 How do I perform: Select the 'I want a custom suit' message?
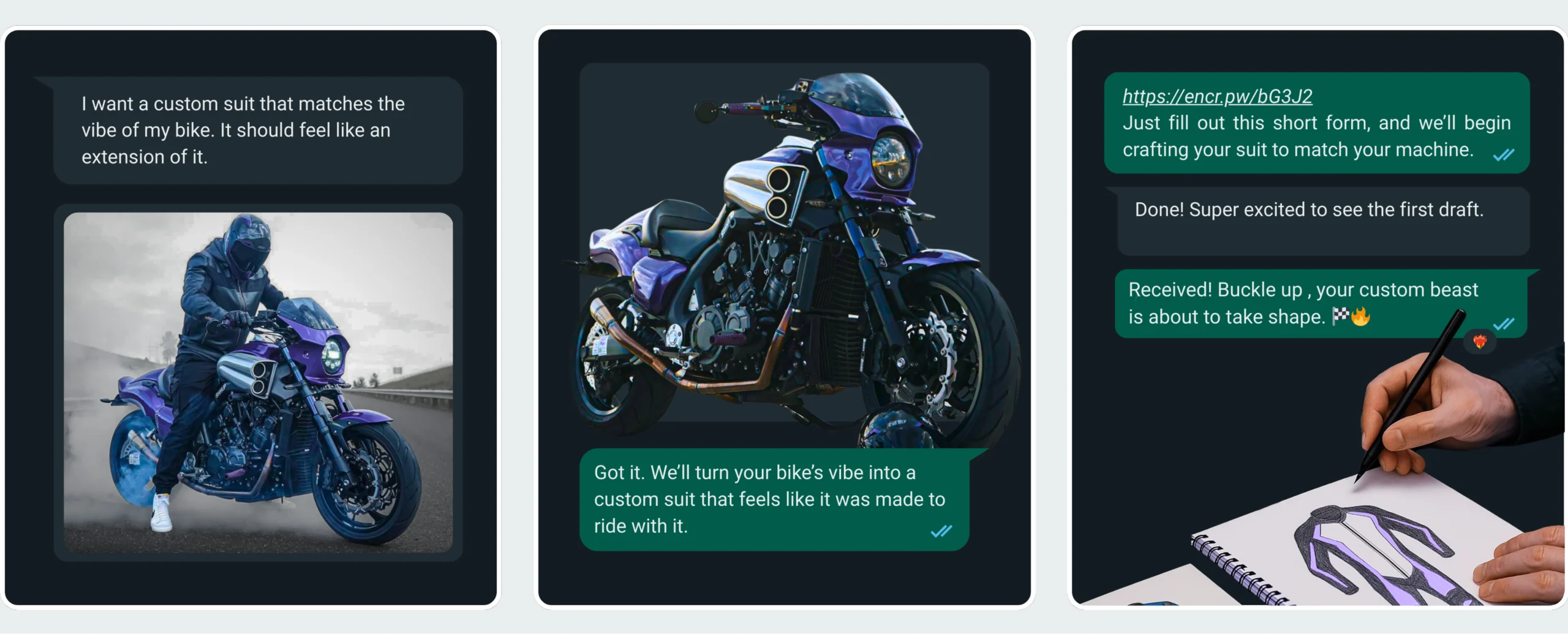click(x=258, y=130)
